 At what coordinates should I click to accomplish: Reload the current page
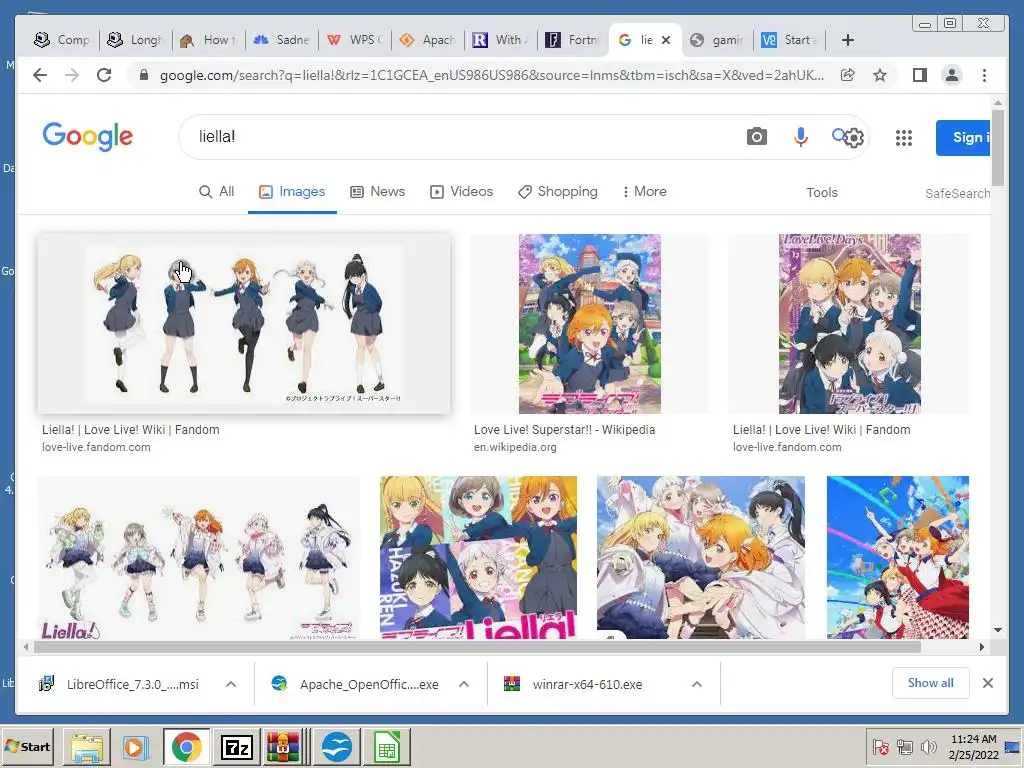104,75
